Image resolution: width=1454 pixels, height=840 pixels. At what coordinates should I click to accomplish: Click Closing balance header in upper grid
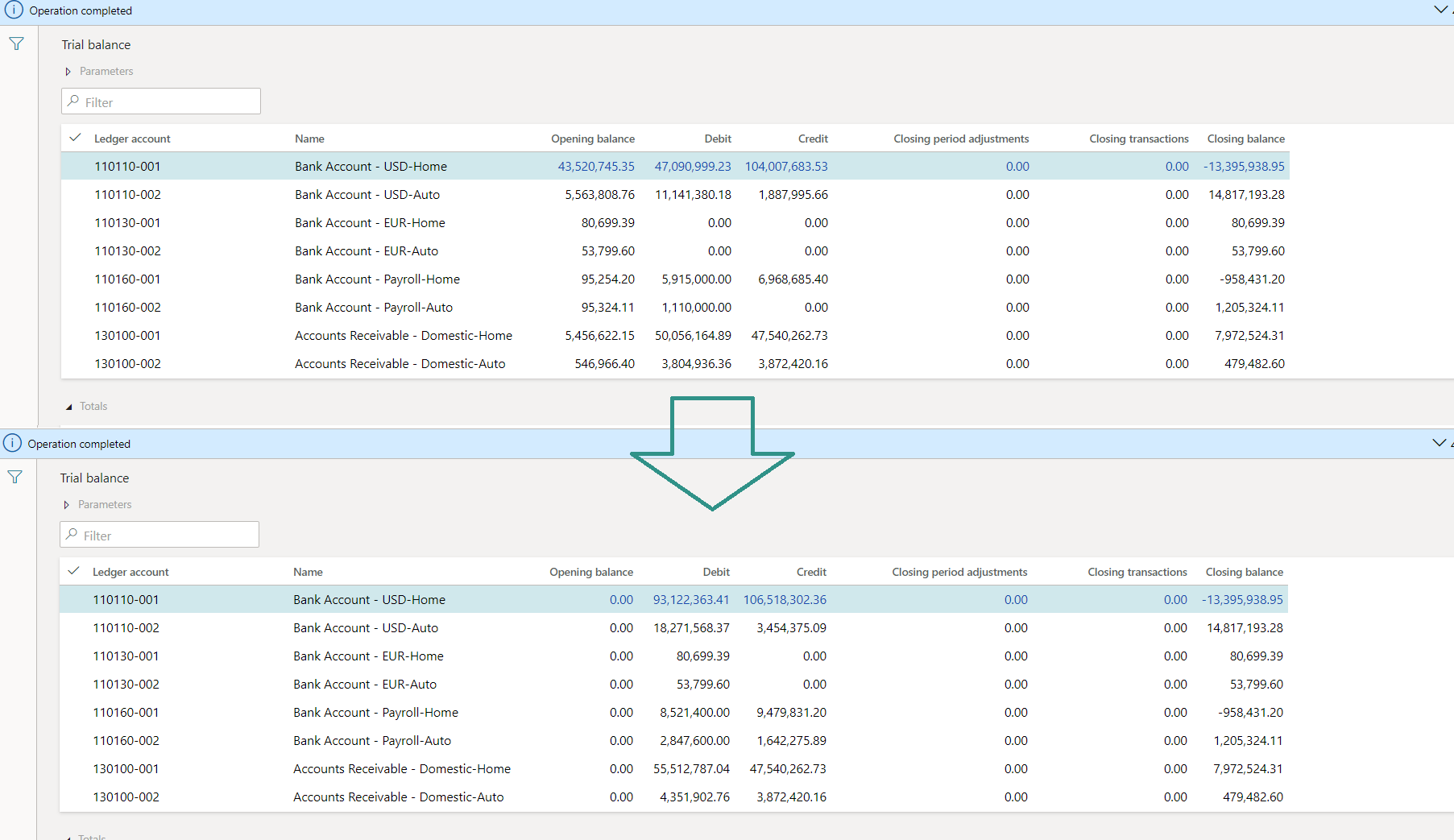click(1246, 139)
